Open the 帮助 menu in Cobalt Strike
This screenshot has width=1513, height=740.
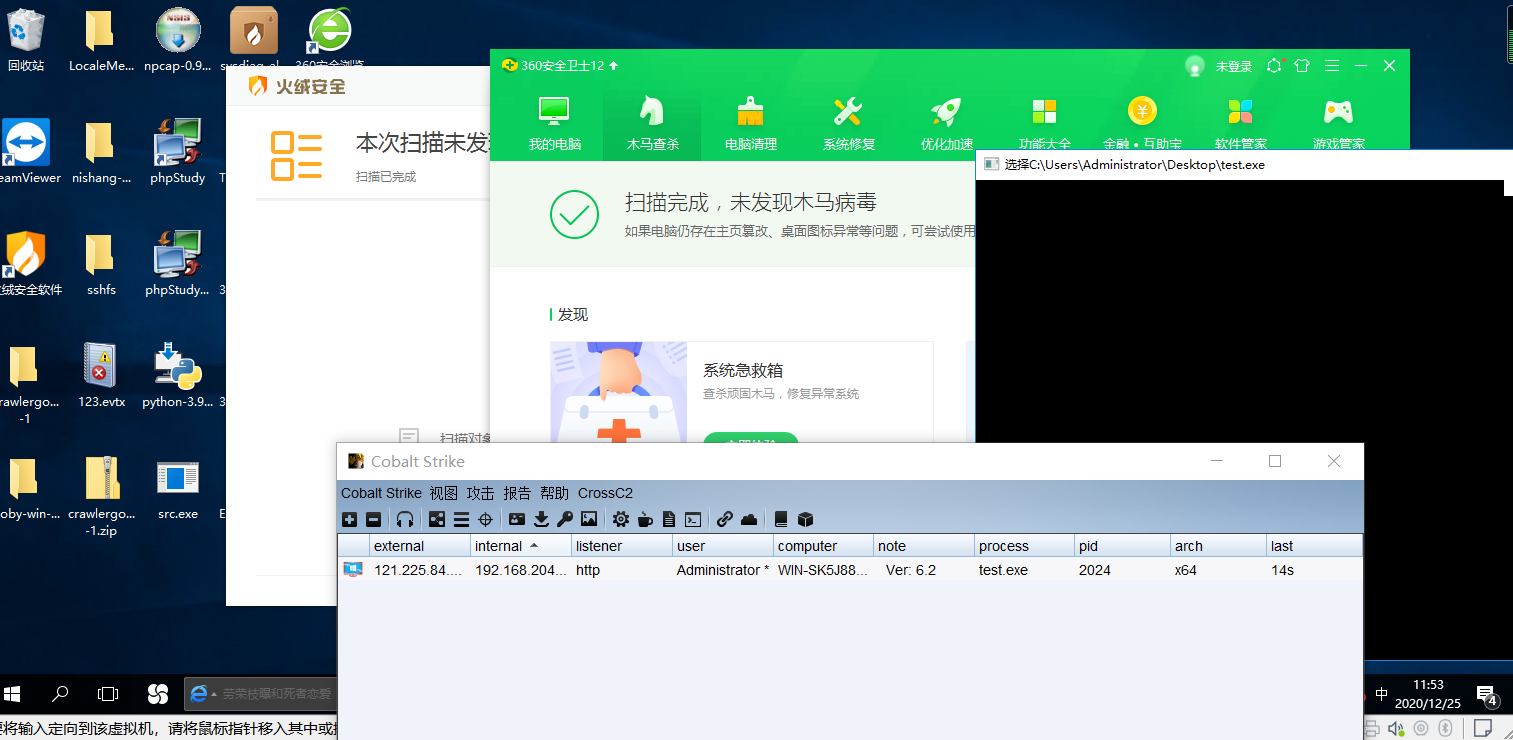[554, 493]
